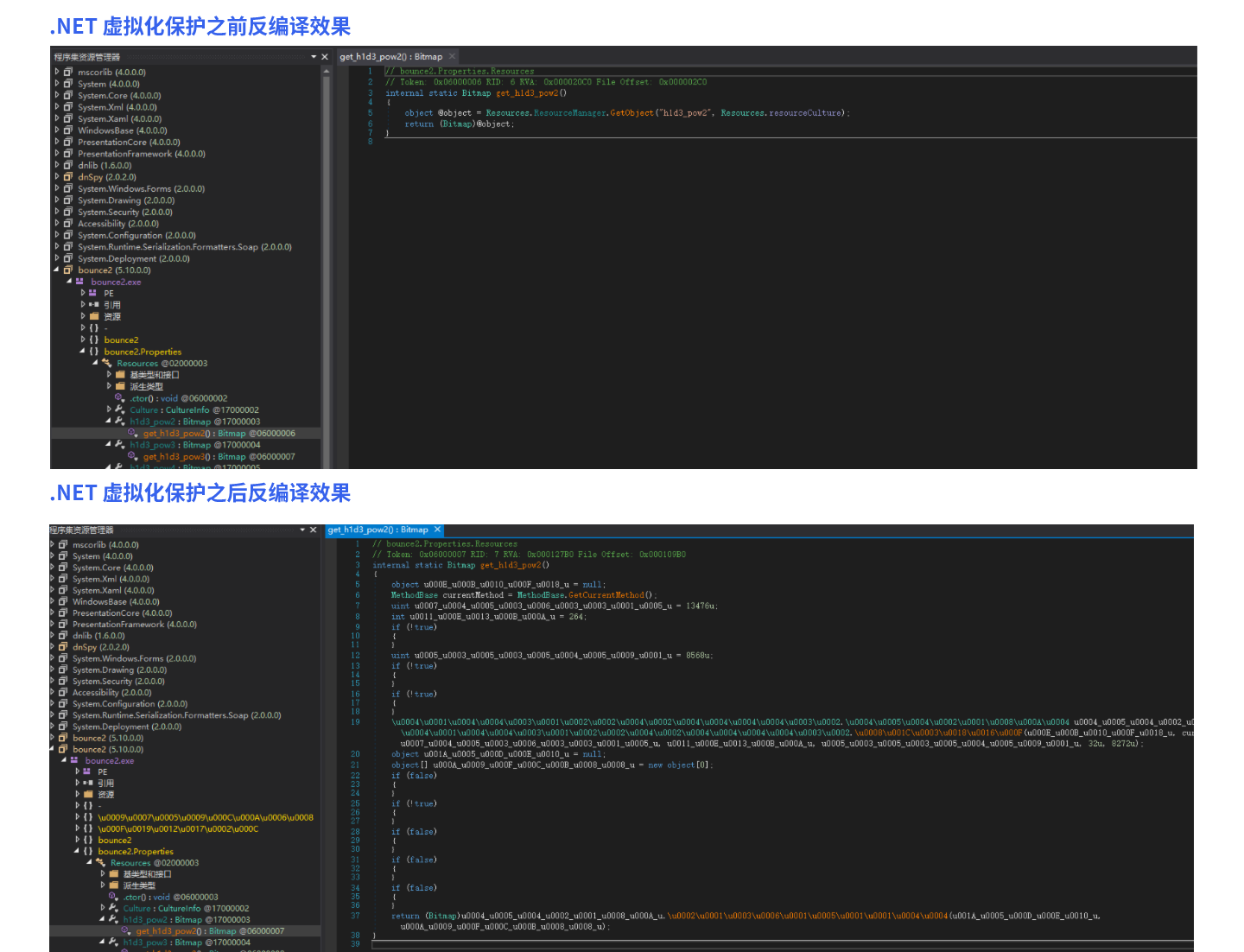Collapse the h1d3_pow3 property in the upper tree

108,444
